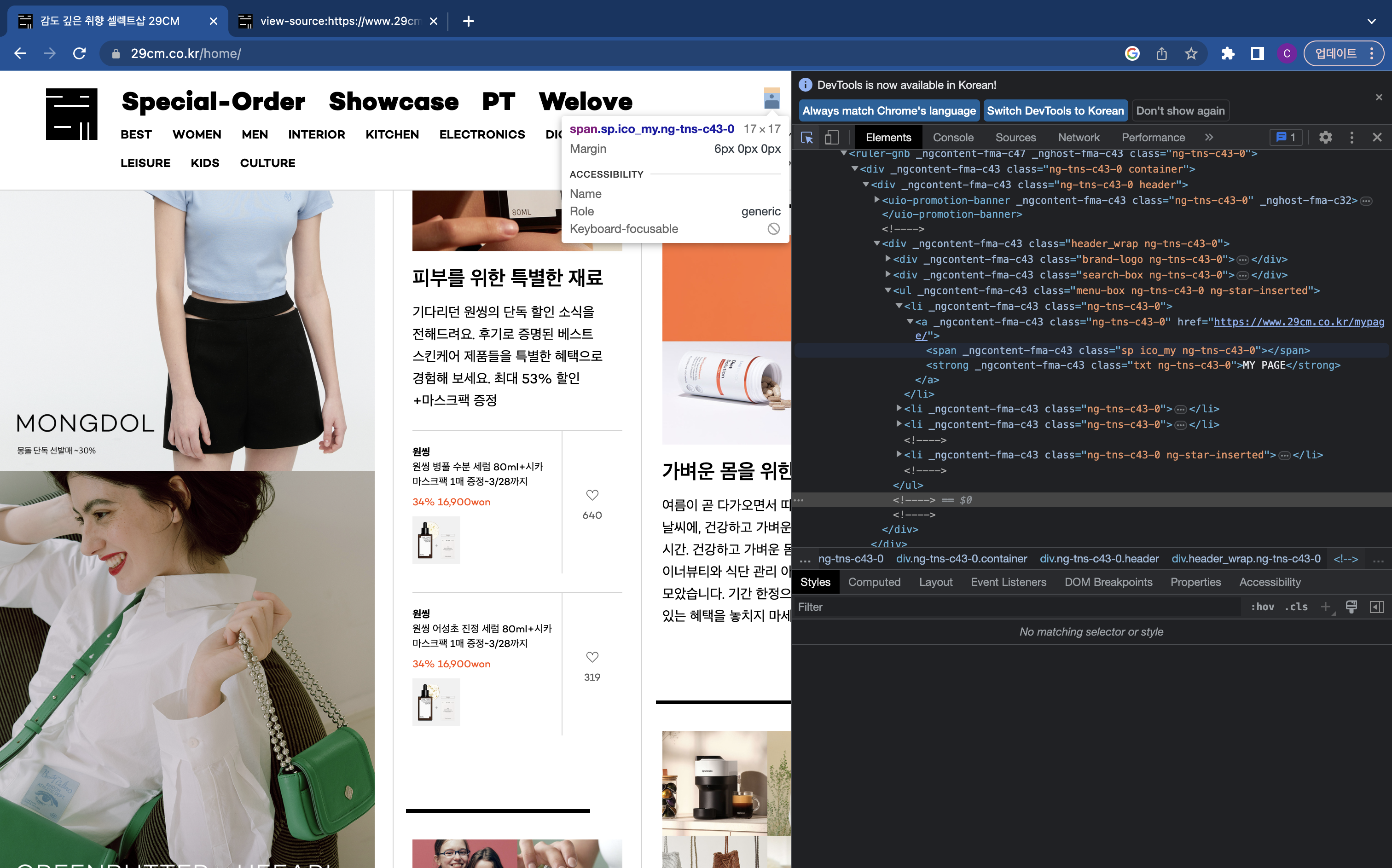
Task: Toggle the :hov element state panel
Action: 1262,607
